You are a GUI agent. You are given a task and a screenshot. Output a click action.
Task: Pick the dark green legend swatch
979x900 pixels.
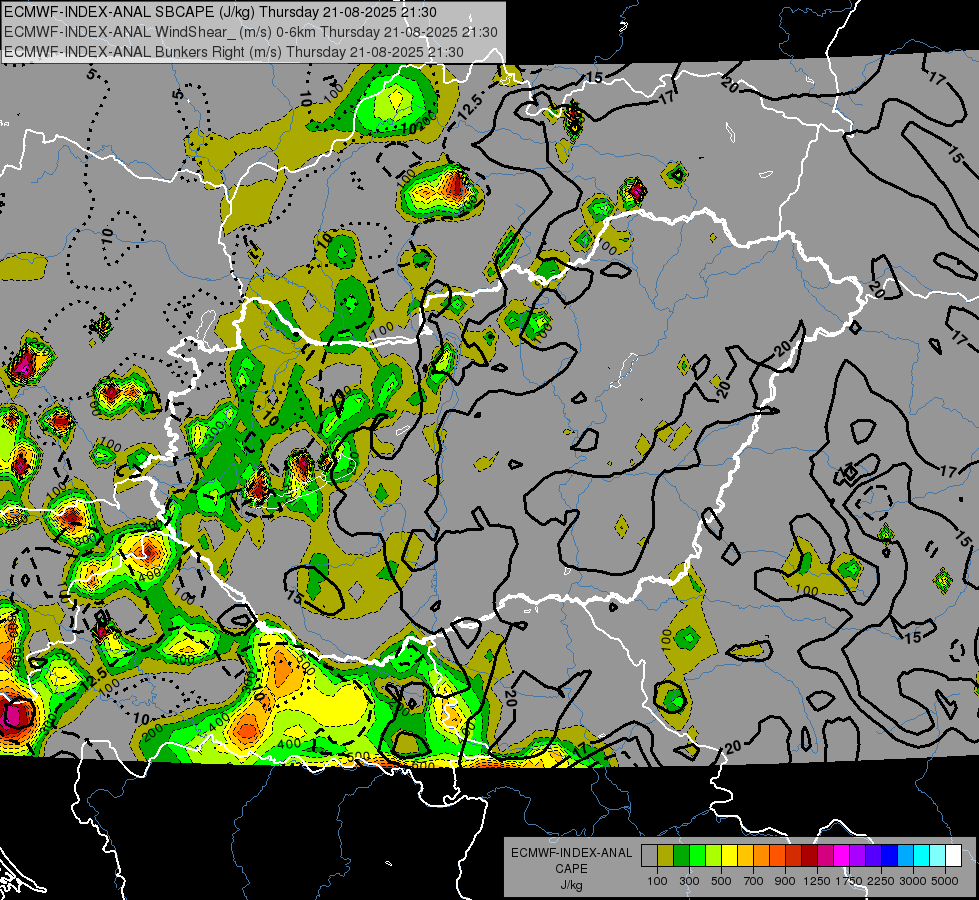coord(681,856)
